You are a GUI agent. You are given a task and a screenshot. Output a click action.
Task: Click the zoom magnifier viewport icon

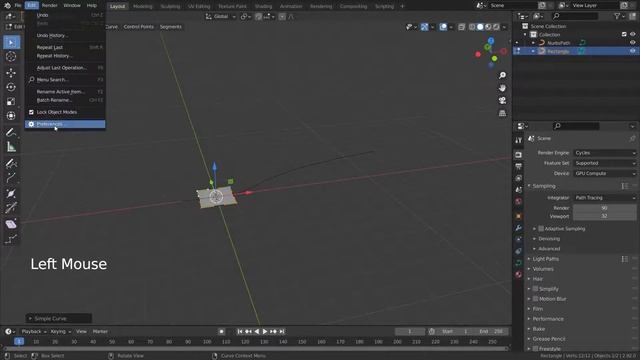pyautogui.click(x=502, y=76)
